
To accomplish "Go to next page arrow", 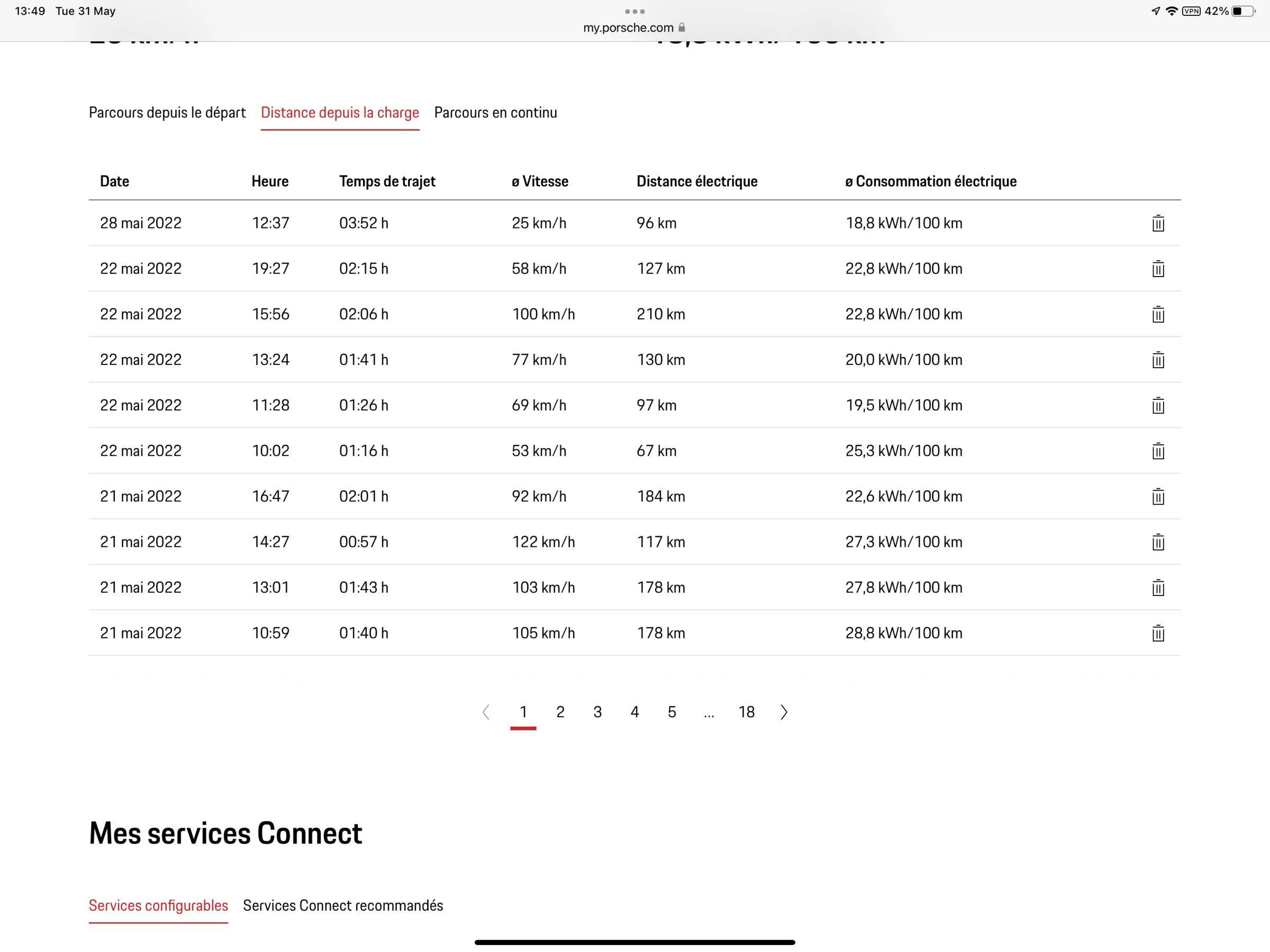I will pyautogui.click(x=784, y=712).
